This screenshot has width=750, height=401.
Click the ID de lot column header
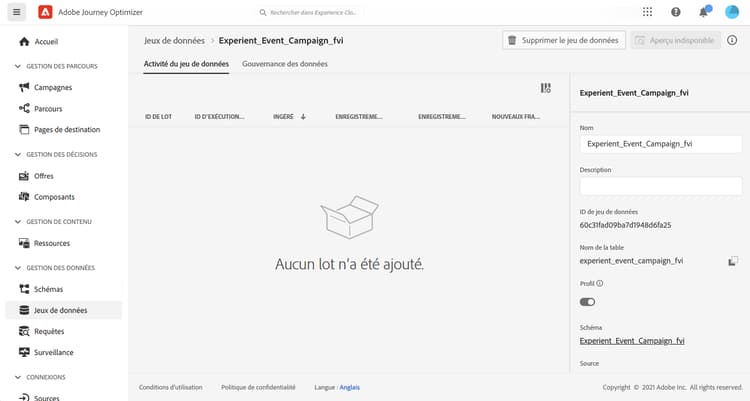pyautogui.click(x=158, y=117)
